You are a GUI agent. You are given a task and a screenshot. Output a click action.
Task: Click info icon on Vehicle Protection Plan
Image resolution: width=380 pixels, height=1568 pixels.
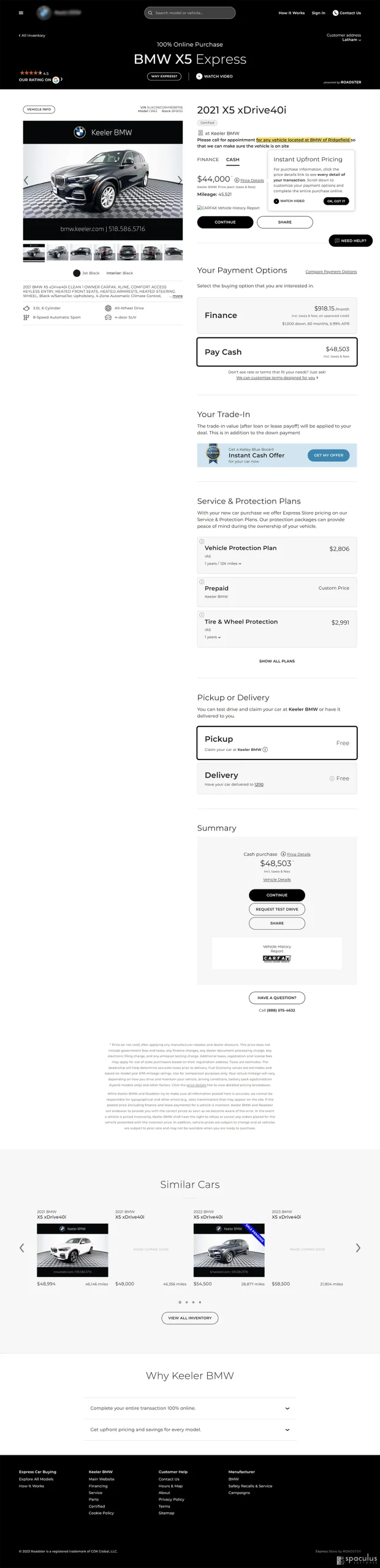(x=202, y=541)
